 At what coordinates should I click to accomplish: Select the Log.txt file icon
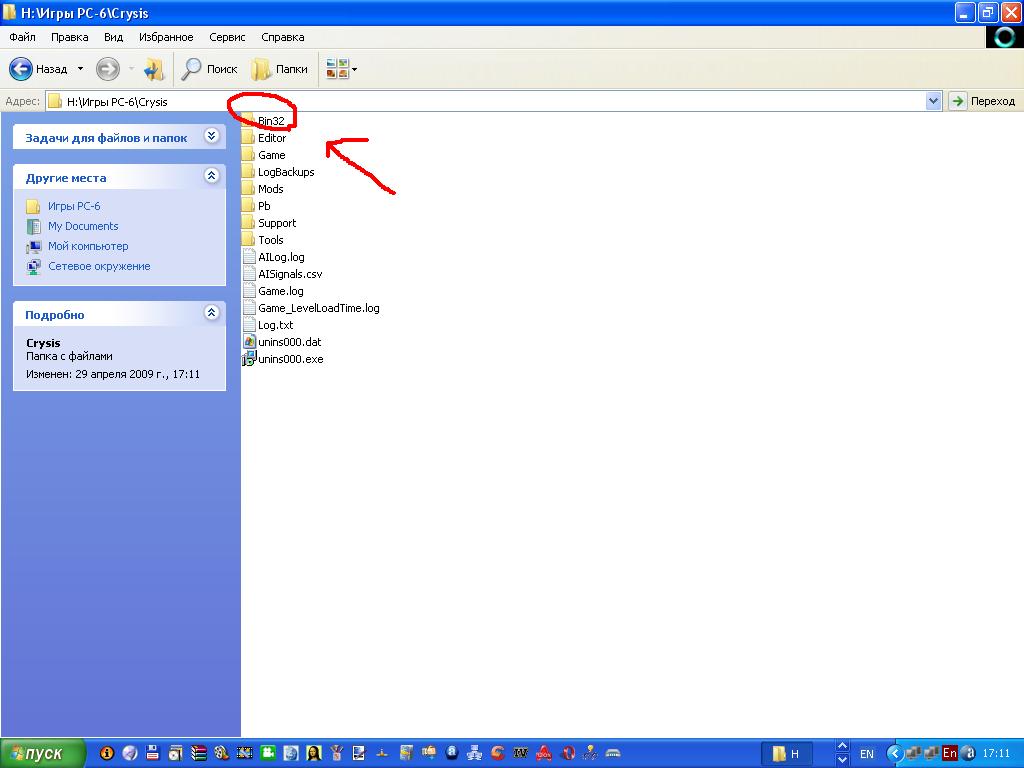pos(249,325)
